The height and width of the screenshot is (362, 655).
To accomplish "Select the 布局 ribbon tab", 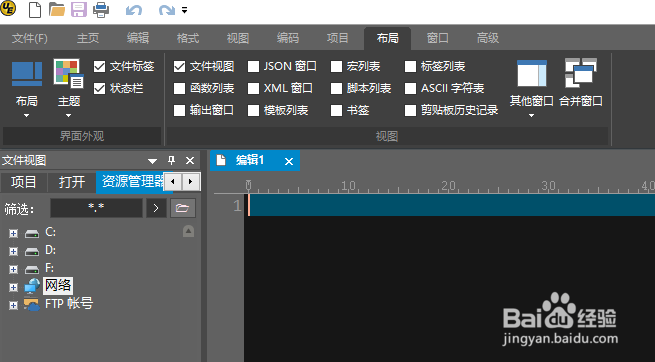I will (388, 38).
